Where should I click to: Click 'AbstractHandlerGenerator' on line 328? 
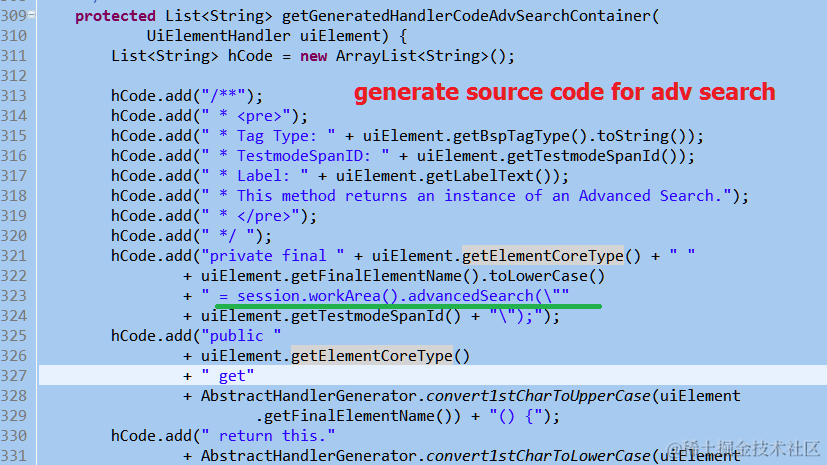tap(308, 396)
